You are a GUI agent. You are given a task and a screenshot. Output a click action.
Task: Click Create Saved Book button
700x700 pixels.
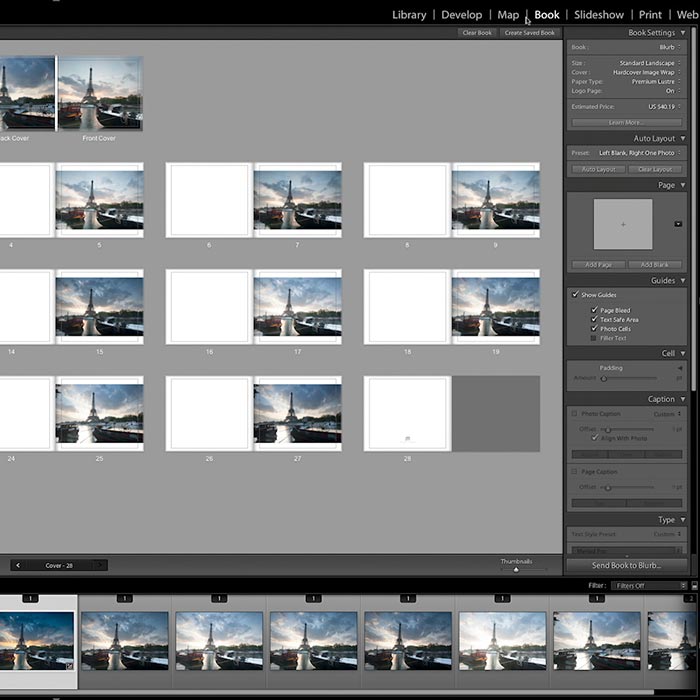(x=529, y=33)
